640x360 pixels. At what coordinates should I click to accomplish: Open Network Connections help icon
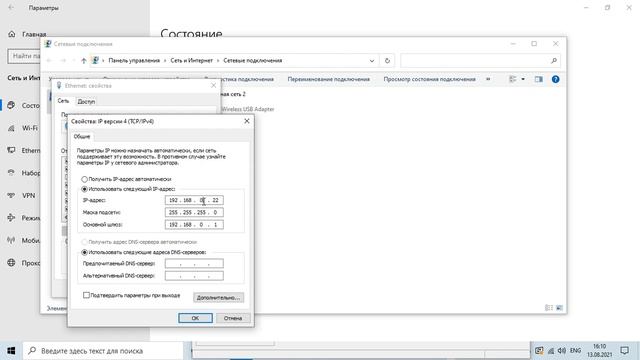pyautogui.click(x=556, y=79)
